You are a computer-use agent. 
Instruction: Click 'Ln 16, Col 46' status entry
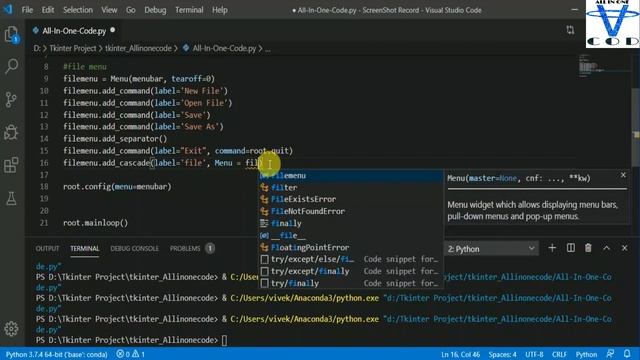tap(460, 354)
